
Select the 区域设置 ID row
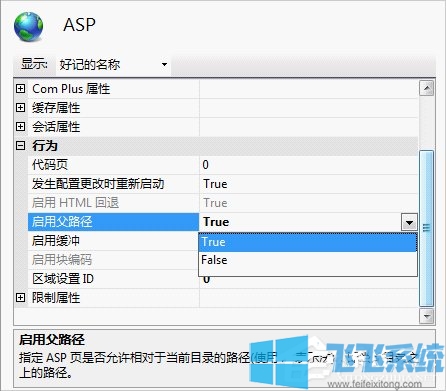pos(113,279)
